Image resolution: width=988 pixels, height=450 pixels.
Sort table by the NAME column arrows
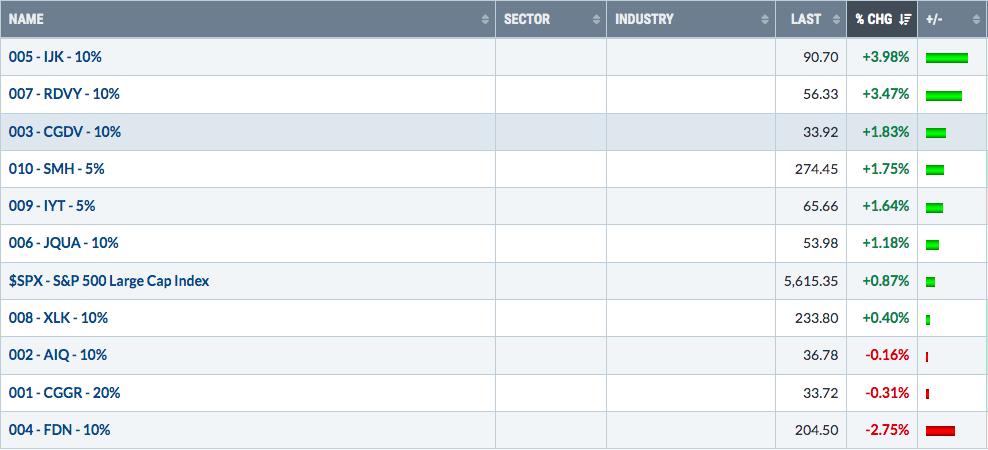(x=485, y=20)
